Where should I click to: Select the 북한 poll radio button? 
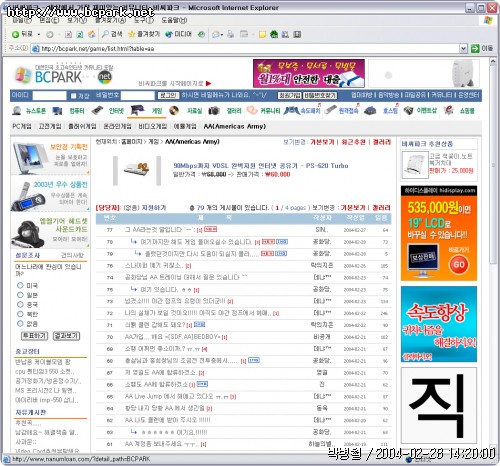pyautogui.click(x=20, y=314)
